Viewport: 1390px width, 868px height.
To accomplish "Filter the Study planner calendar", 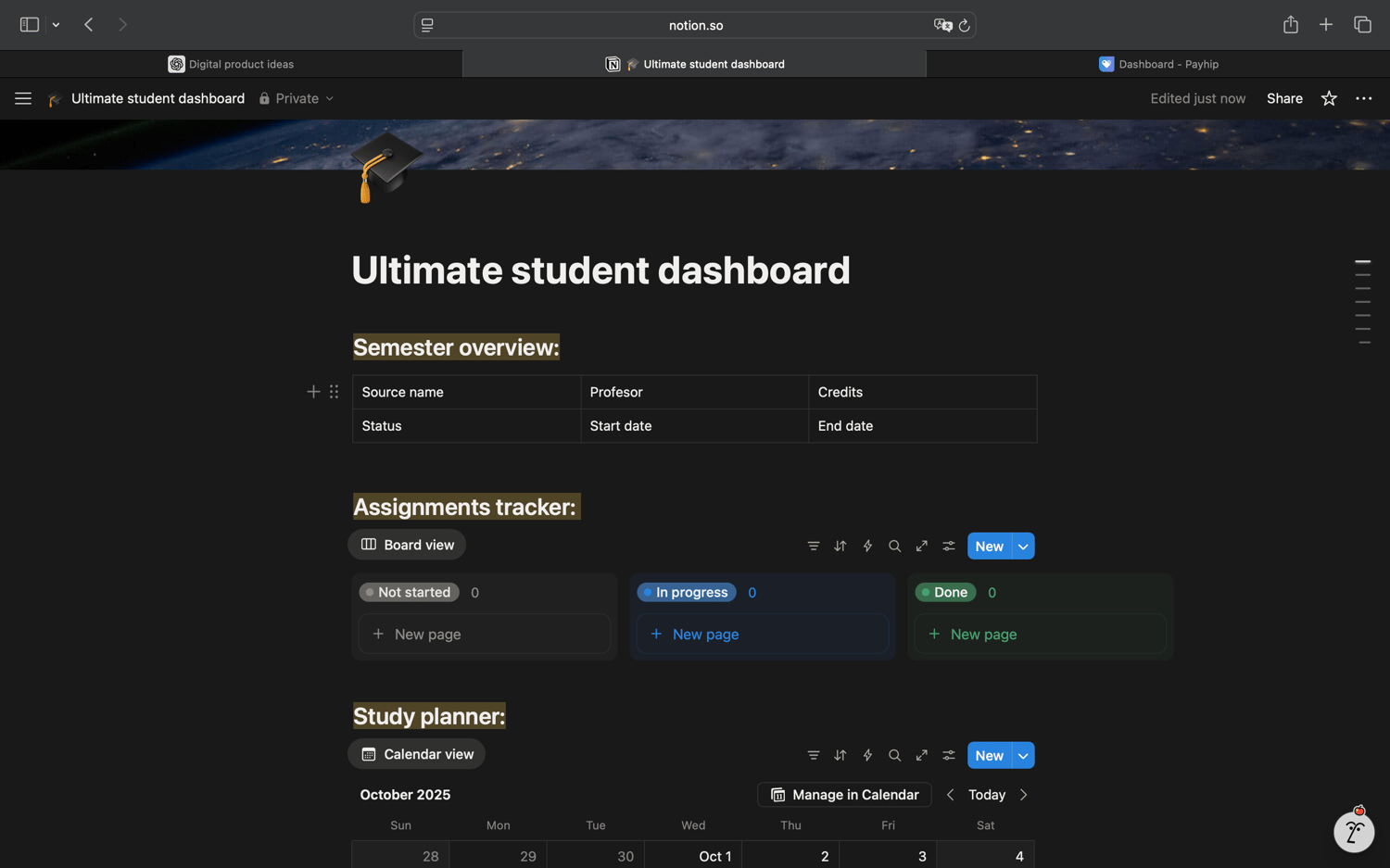I will click(x=813, y=756).
